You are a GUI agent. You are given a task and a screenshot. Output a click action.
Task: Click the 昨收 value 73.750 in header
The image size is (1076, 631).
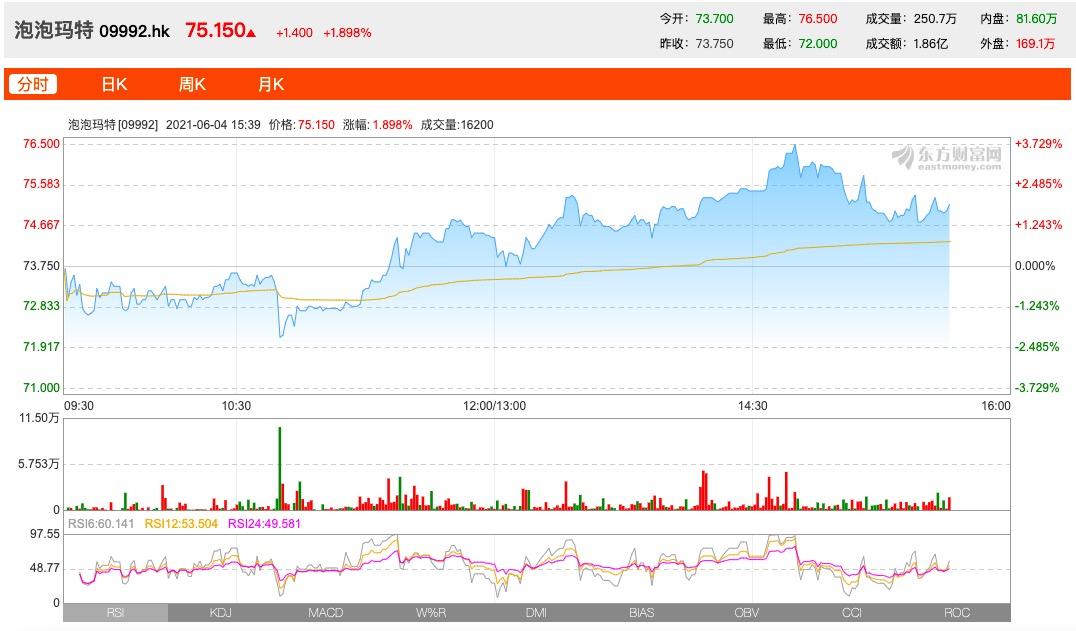click(714, 43)
